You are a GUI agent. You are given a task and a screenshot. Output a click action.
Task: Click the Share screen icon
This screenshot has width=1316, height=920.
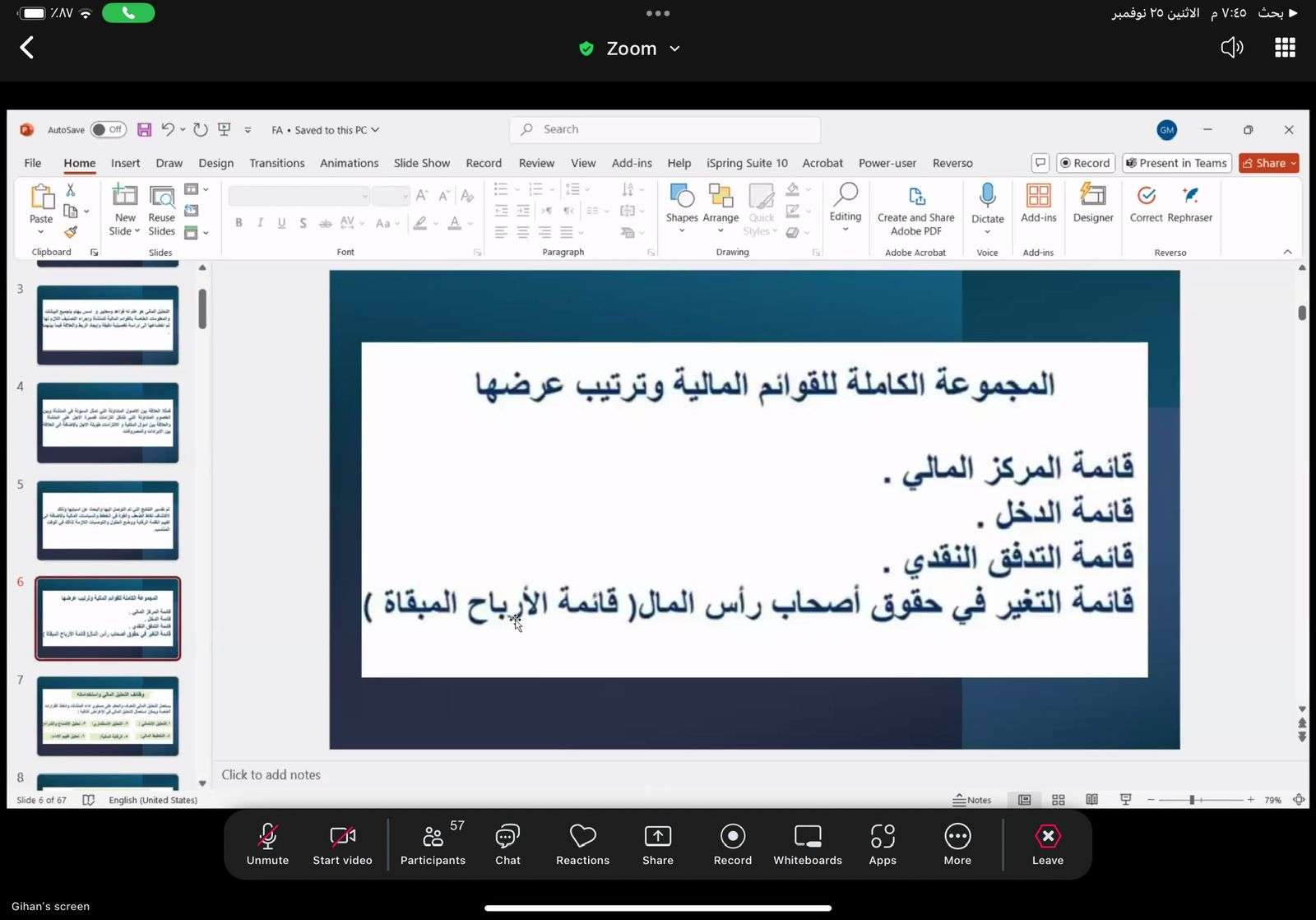pos(657,843)
